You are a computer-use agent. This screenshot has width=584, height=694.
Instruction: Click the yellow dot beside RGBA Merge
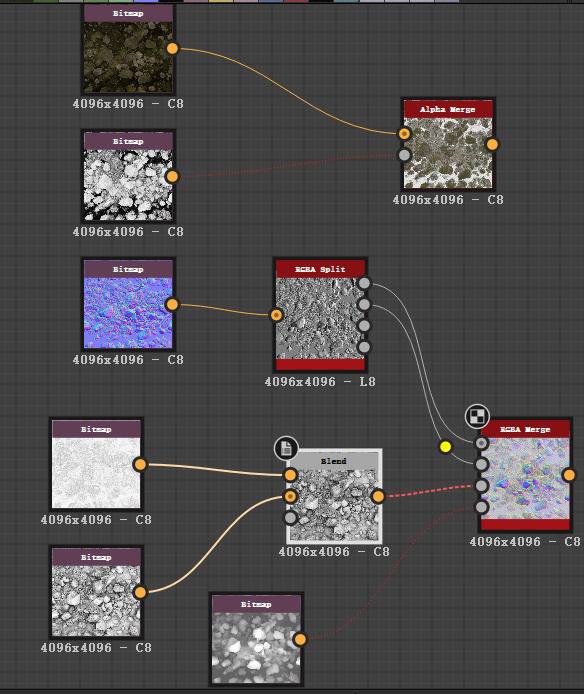pyautogui.click(x=445, y=447)
